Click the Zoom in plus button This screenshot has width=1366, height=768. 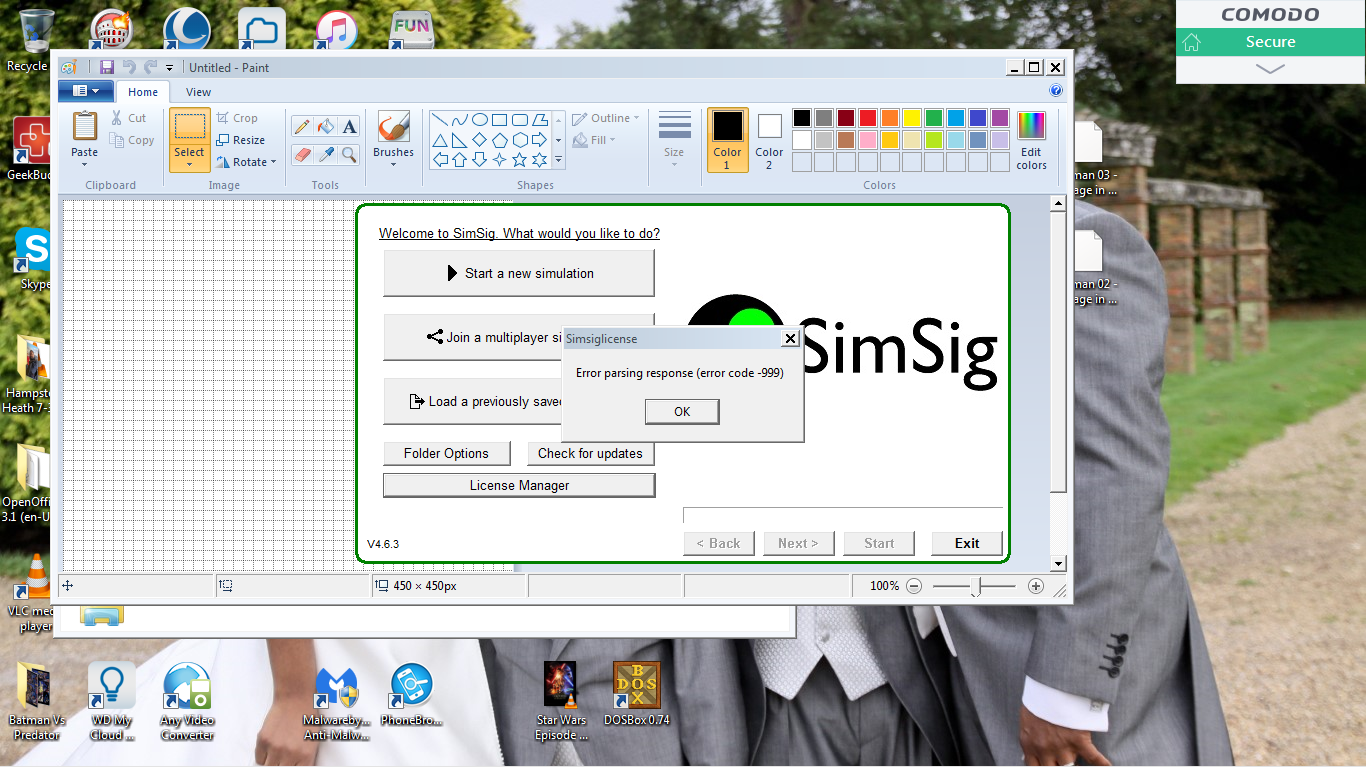tap(1036, 587)
